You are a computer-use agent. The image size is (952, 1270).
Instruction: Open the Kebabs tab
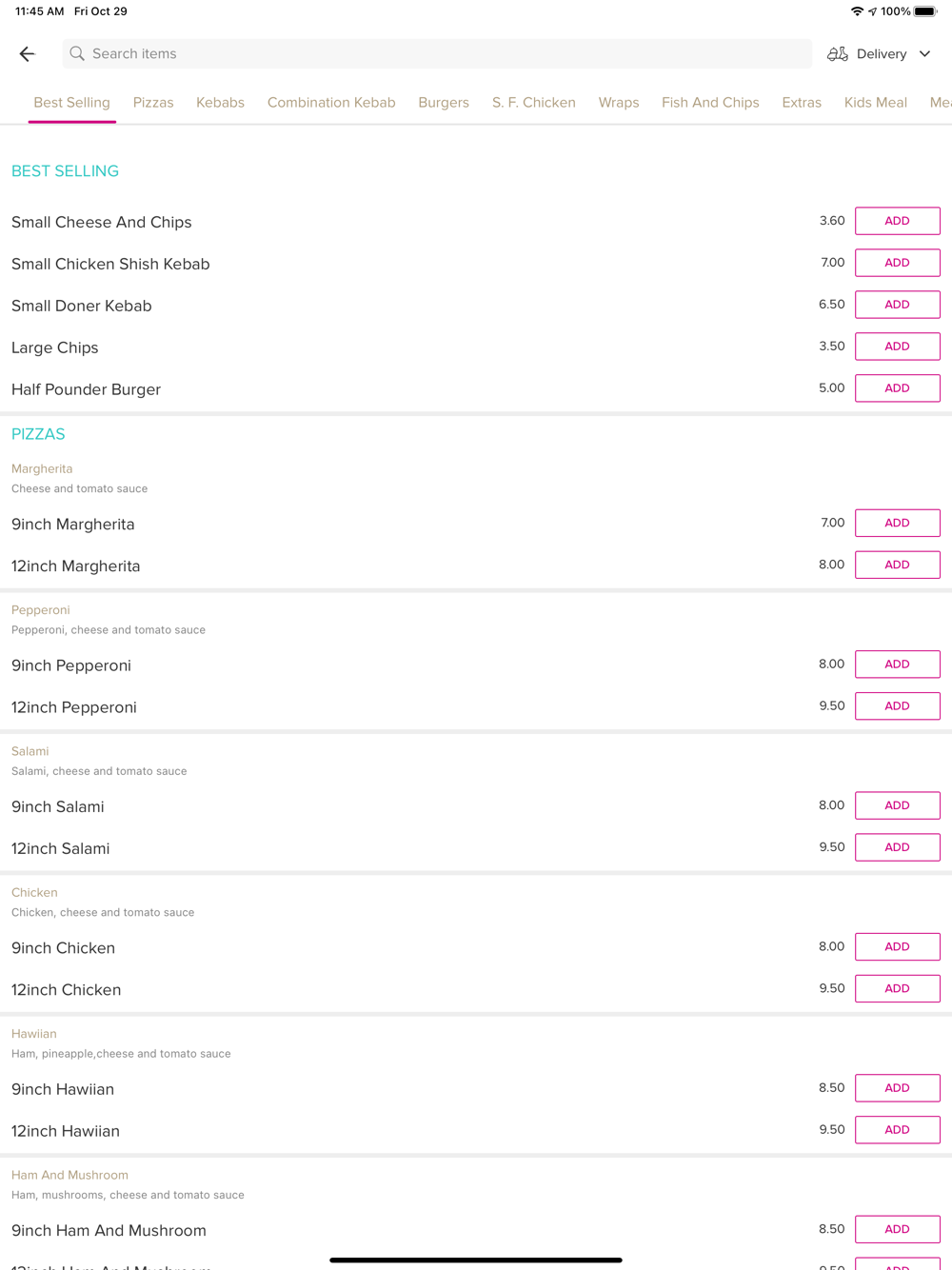220,103
